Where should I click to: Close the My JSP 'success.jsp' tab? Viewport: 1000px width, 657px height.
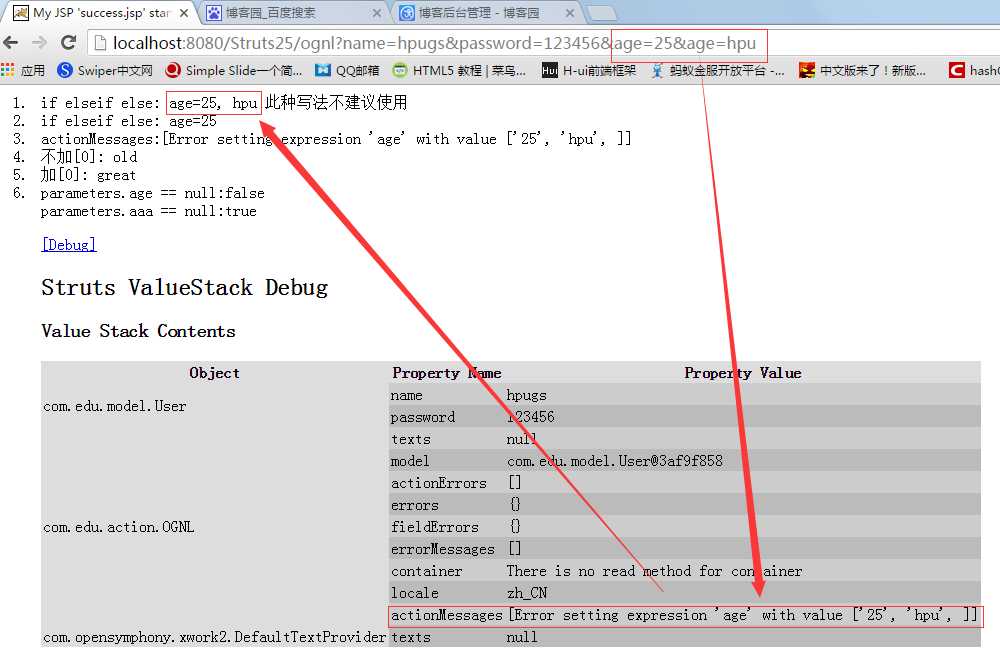[x=184, y=13]
